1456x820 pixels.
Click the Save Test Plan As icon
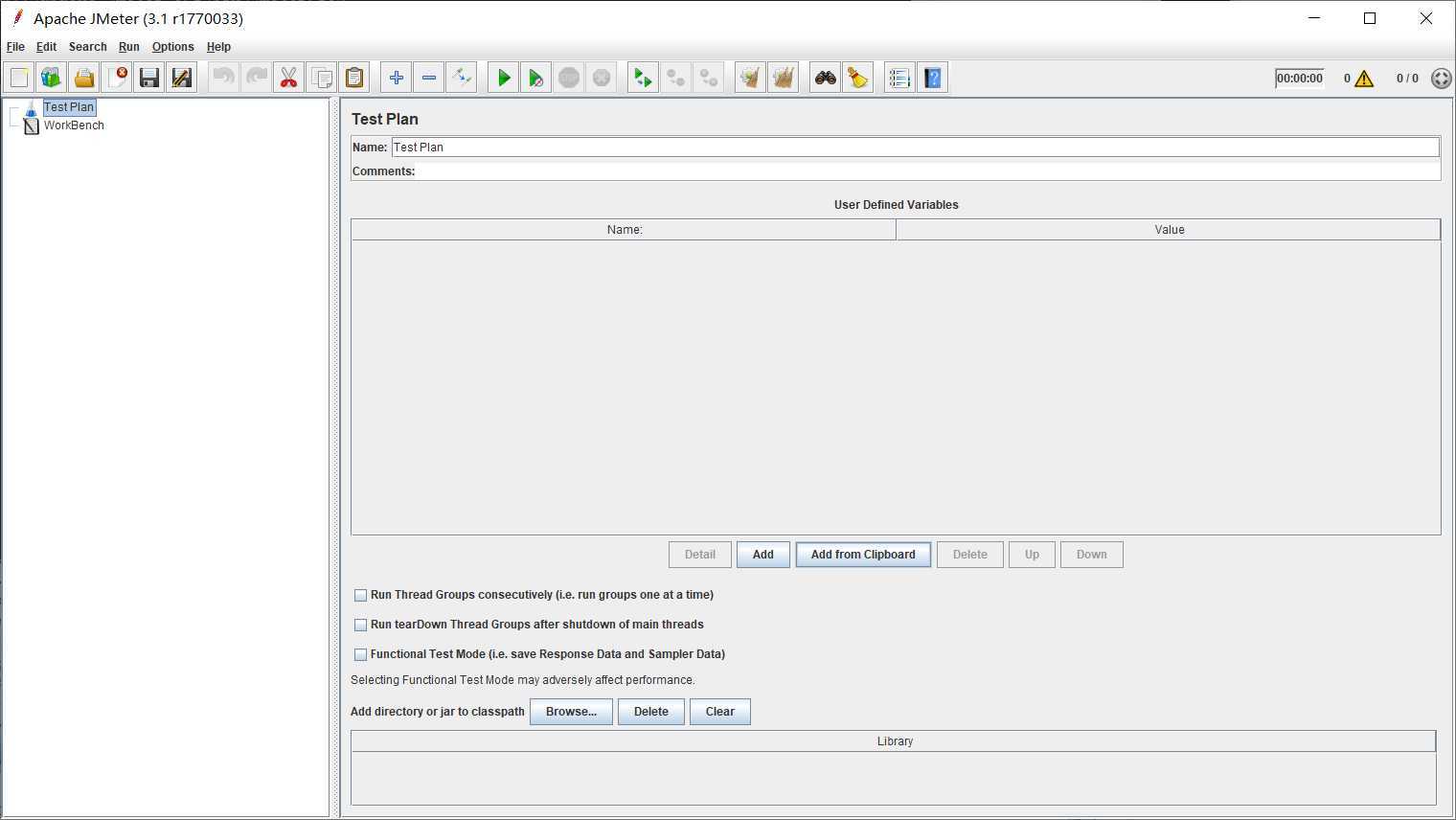click(x=182, y=78)
